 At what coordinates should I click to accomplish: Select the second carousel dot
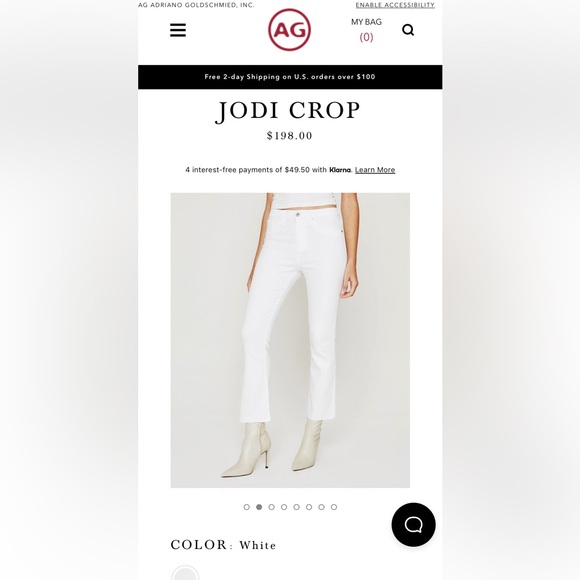pyautogui.click(x=259, y=507)
